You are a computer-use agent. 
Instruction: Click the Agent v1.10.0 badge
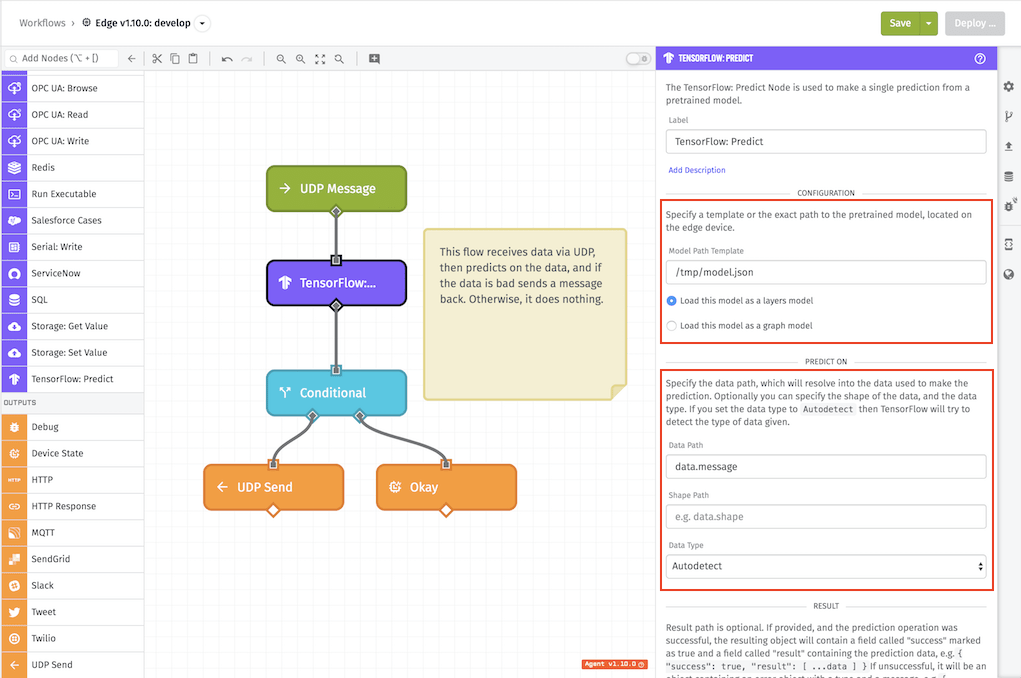coord(615,664)
